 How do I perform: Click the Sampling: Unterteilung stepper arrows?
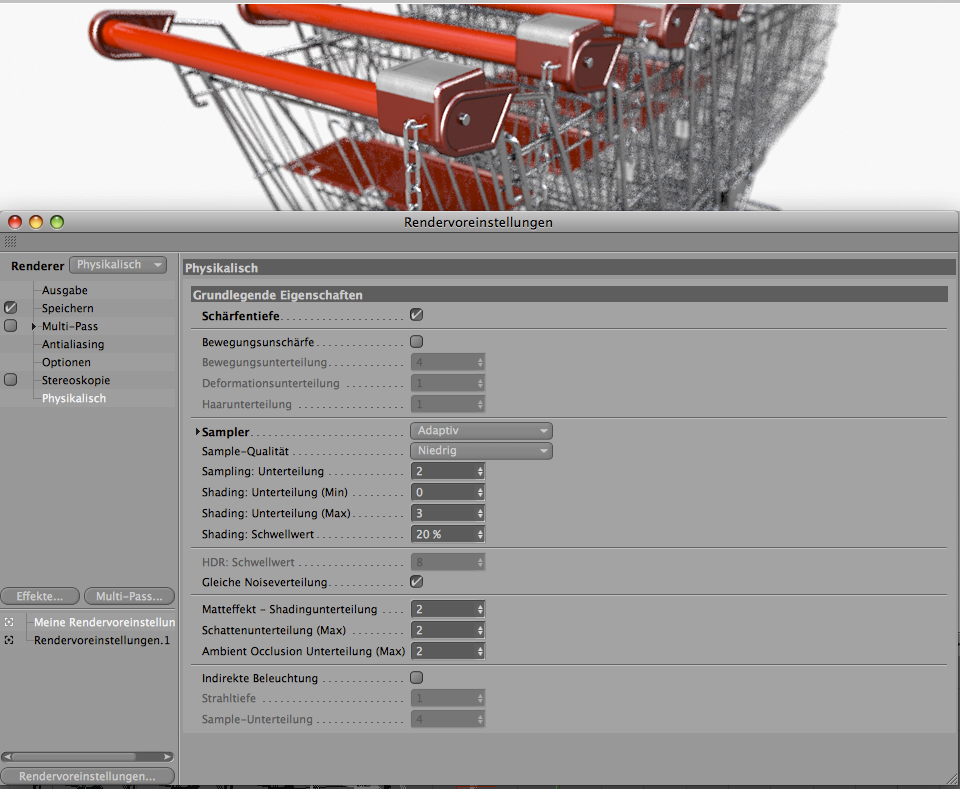[480, 471]
